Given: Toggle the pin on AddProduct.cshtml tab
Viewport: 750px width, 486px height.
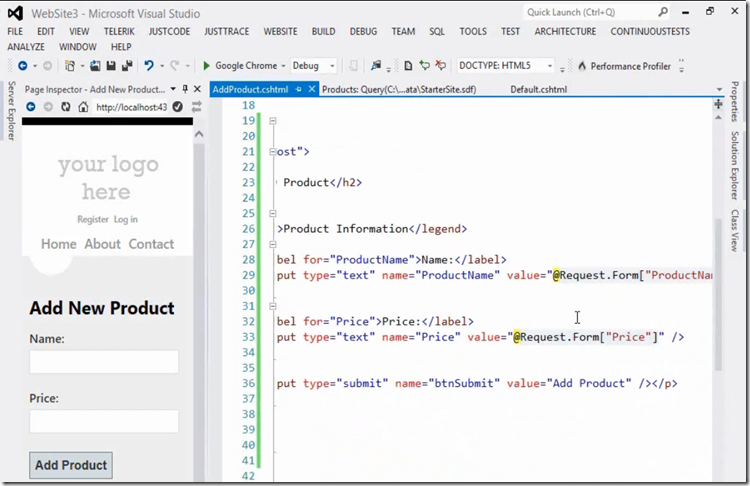Looking at the screenshot, I should tap(298, 89).
